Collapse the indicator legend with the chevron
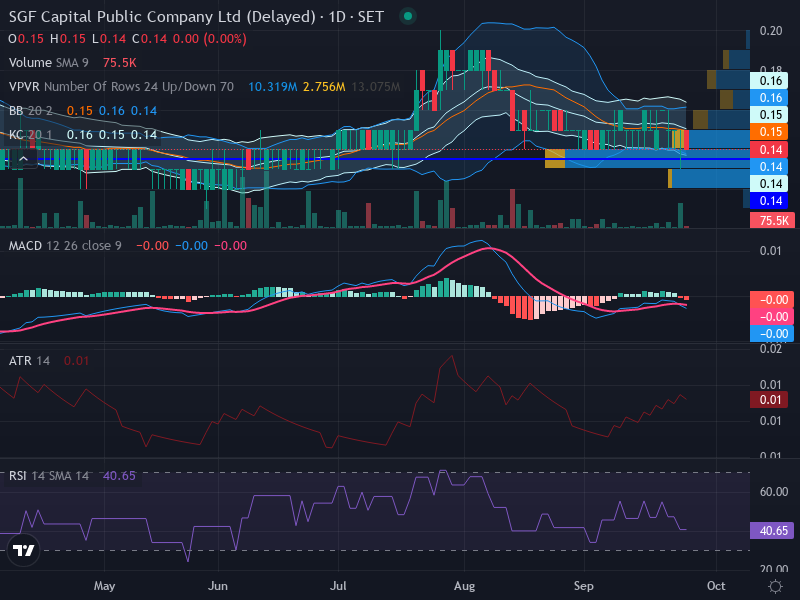Viewport: 800px width, 600px height. point(23,159)
